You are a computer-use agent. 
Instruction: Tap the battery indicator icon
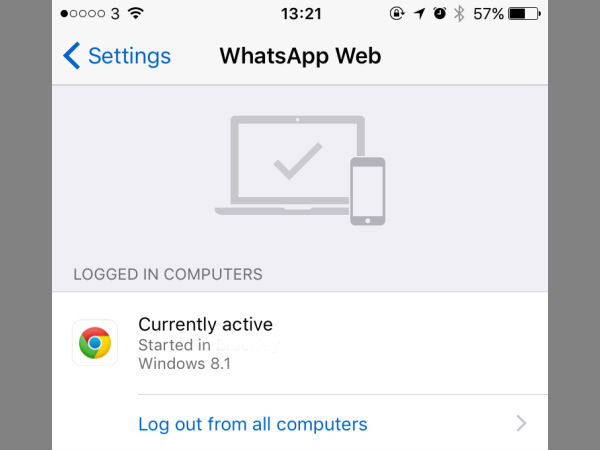click(524, 14)
